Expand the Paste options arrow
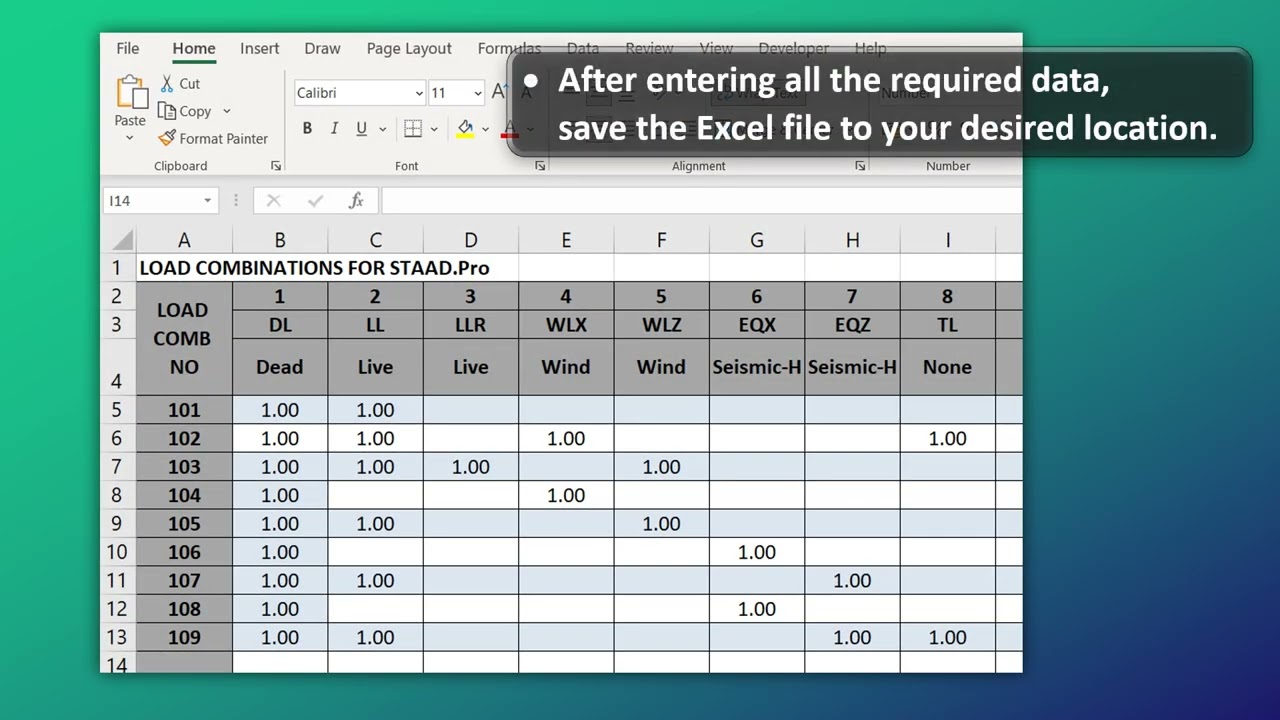The height and width of the screenshot is (720, 1280). pyautogui.click(x=130, y=137)
